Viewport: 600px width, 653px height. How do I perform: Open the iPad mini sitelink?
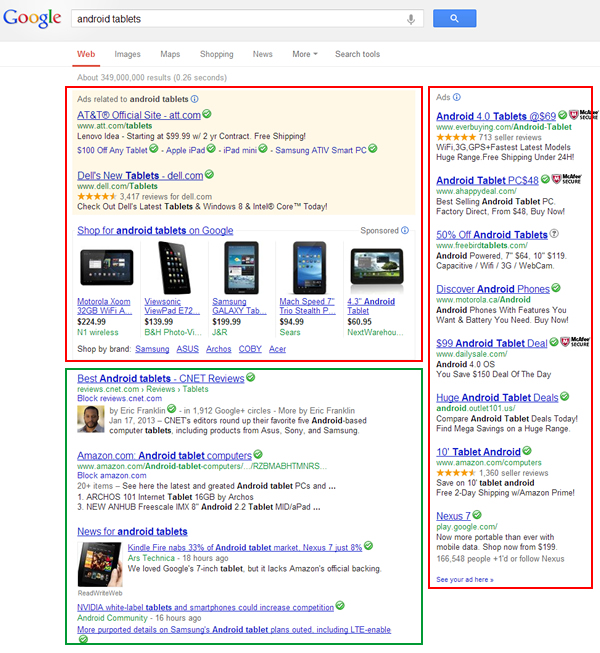pyautogui.click(x=240, y=150)
